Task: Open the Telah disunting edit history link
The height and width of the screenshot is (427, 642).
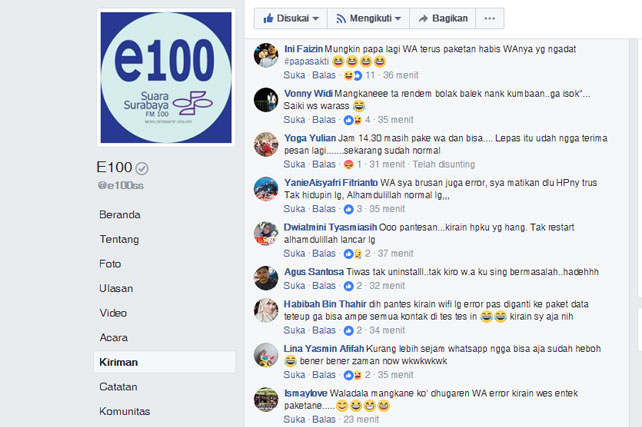Action: tap(443, 165)
